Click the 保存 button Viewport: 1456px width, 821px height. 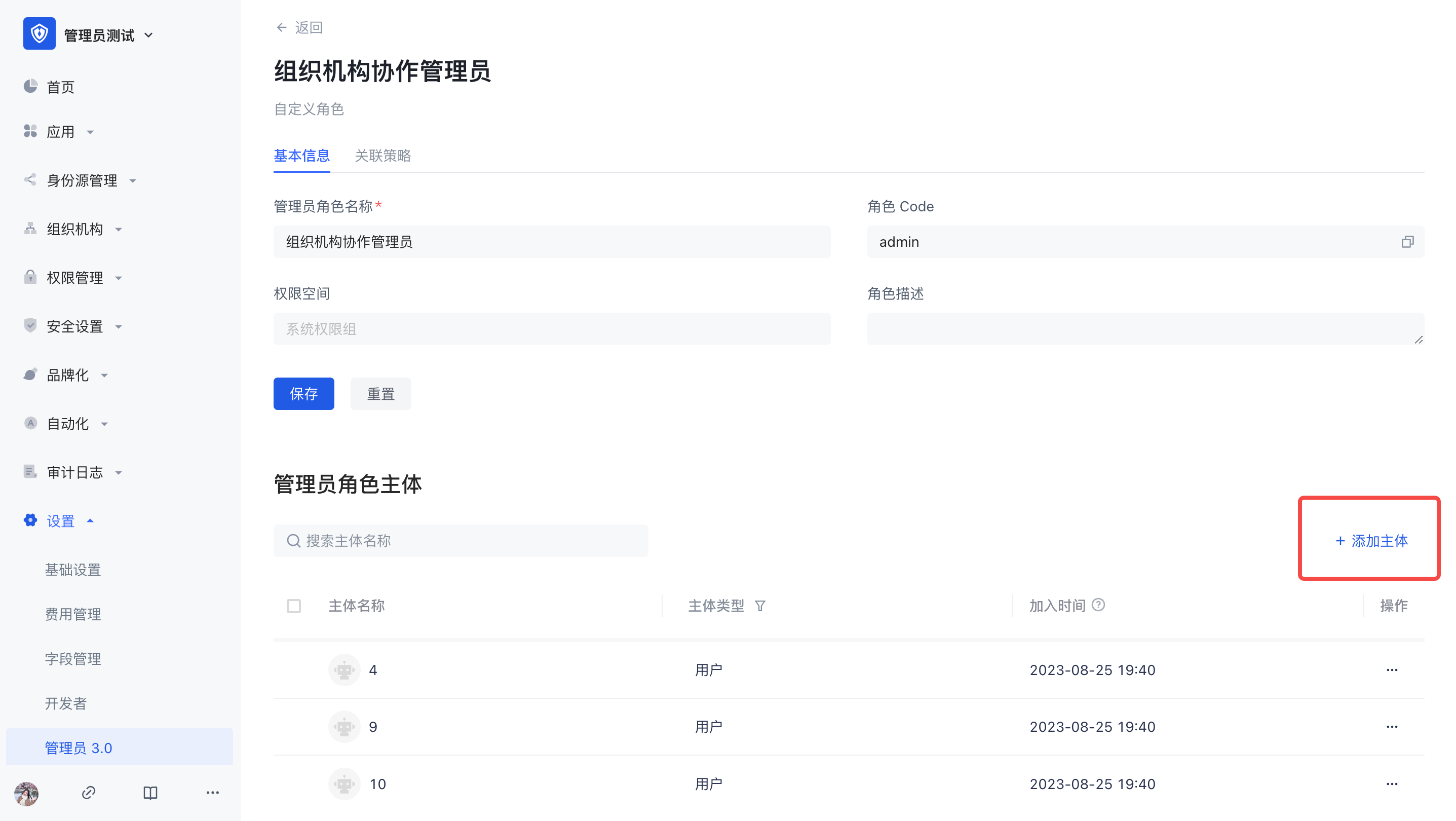303,394
